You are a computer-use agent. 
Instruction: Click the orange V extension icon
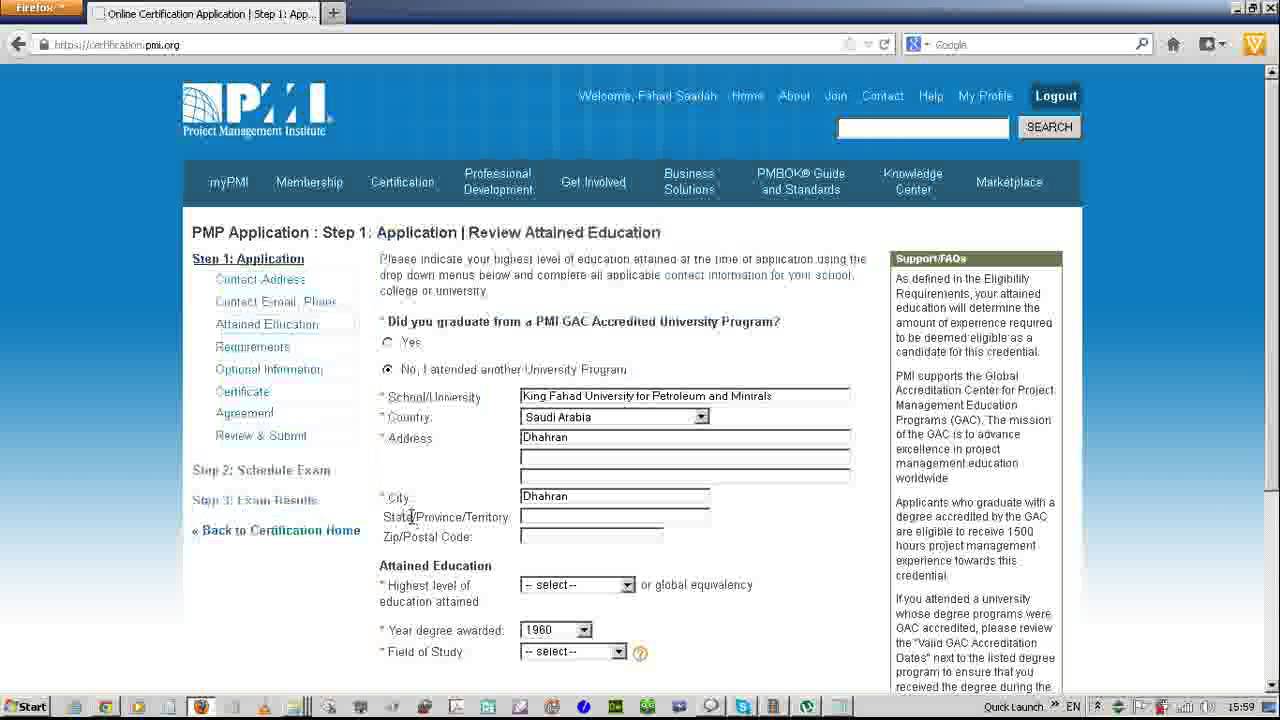1255,44
